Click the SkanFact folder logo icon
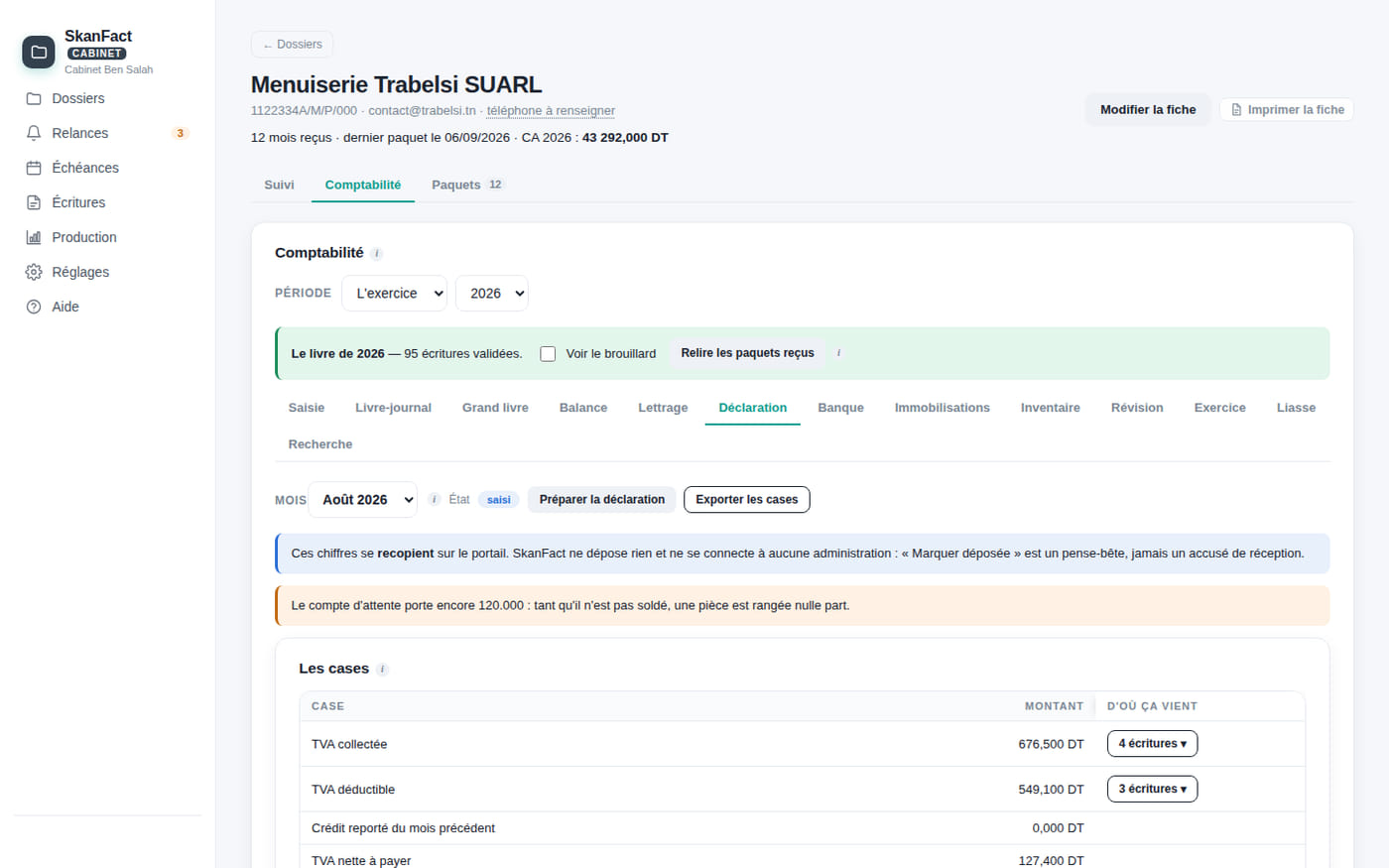This screenshot has height=868, width=1389. tap(39, 52)
